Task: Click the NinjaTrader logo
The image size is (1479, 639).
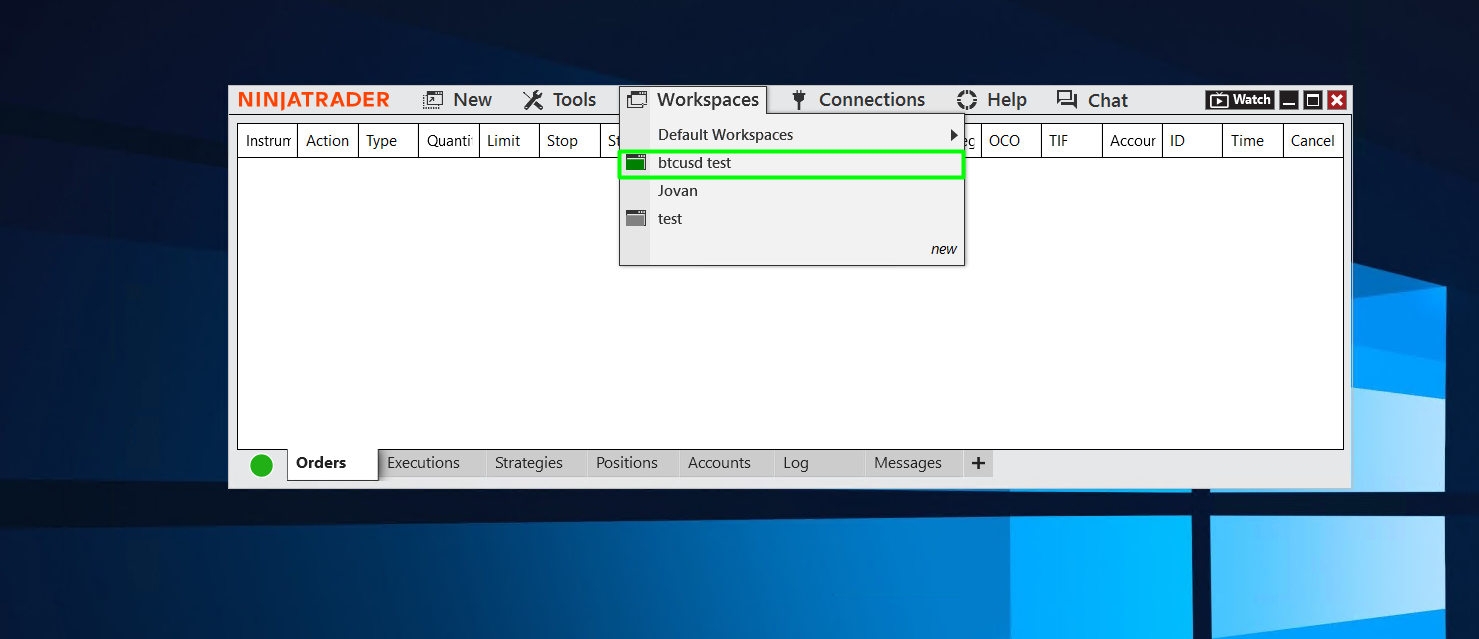Action: click(313, 100)
